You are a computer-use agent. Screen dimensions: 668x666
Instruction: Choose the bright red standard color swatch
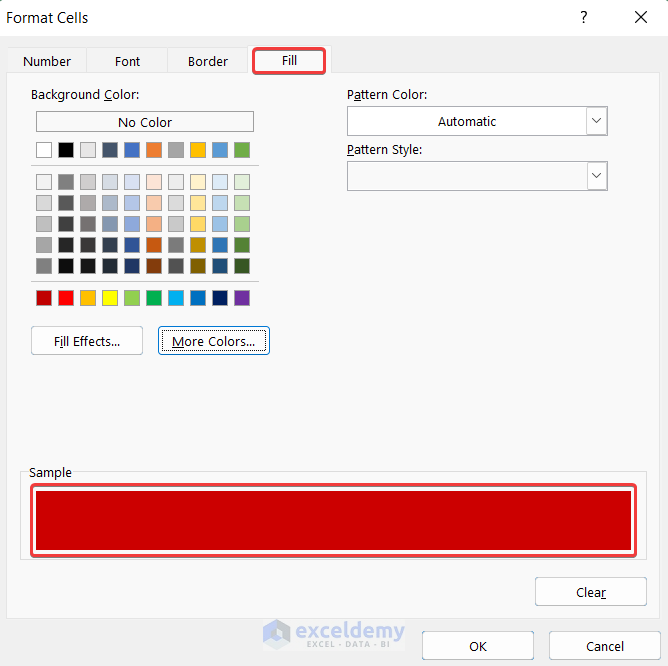coord(66,298)
